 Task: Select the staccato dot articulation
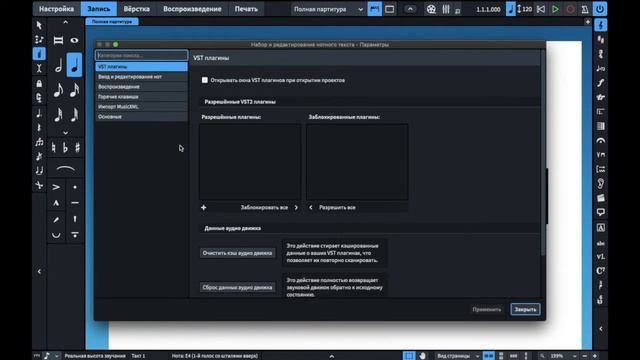(75, 187)
